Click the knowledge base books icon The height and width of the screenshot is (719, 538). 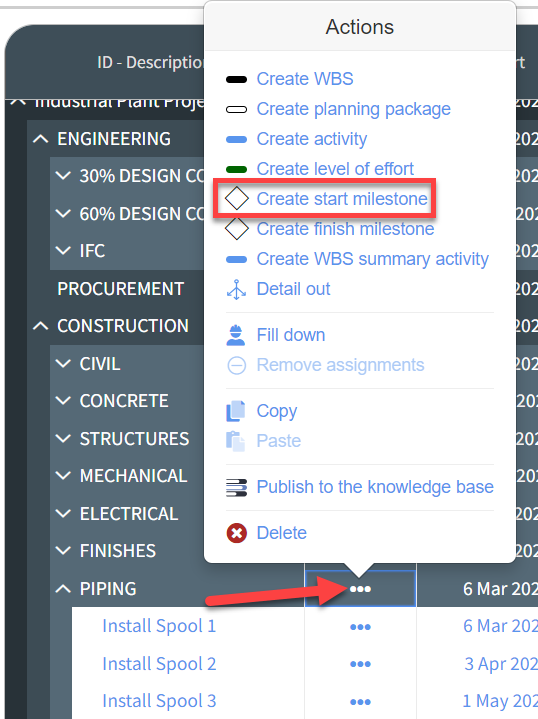tap(236, 487)
